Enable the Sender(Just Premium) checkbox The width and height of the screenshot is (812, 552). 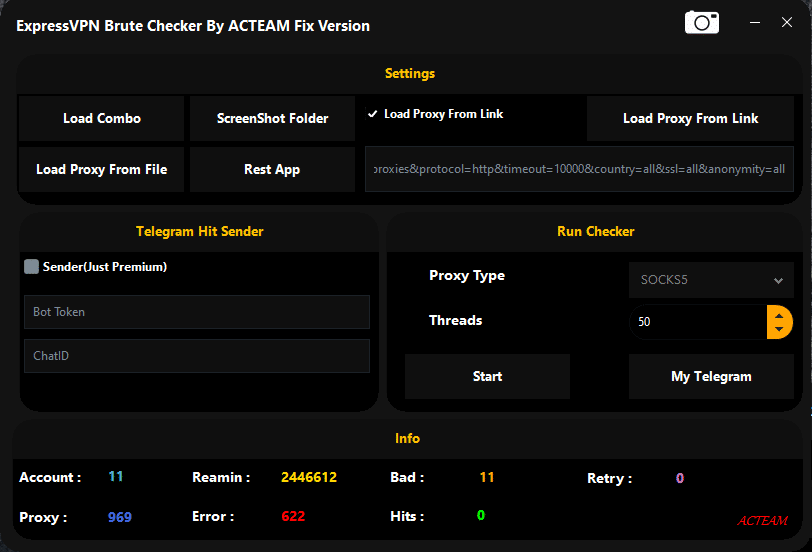point(32,267)
